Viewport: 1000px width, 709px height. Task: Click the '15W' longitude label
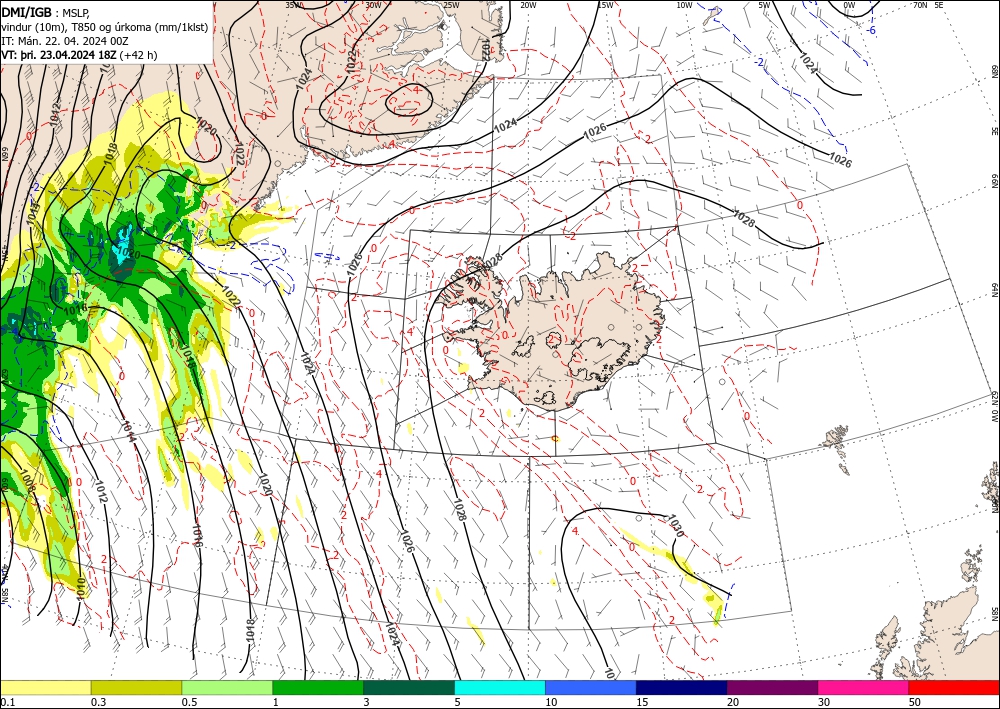(605, 5)
